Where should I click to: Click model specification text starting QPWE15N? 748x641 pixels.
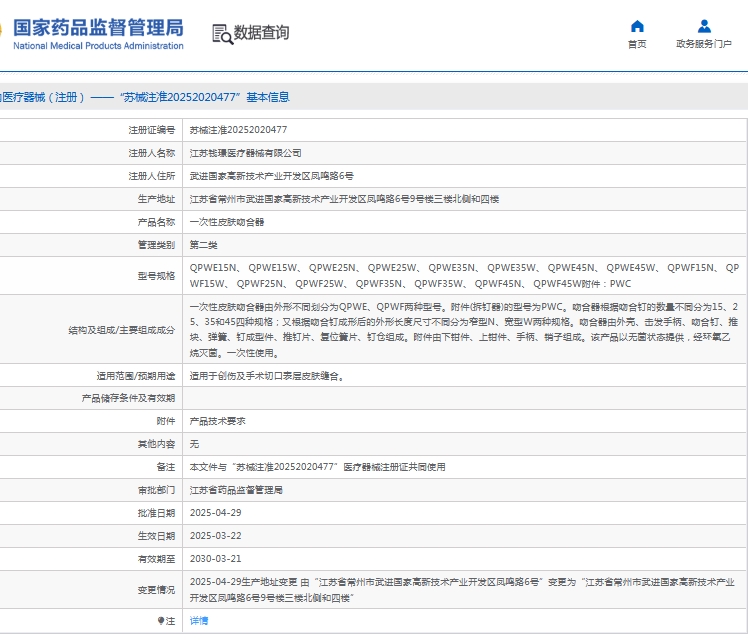tap(464, 276)
